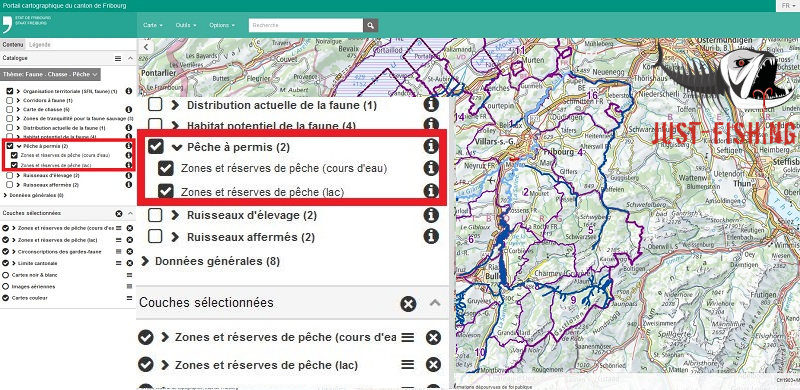Viewport: 800px width, 390px height.
Task: Select Cartes couleur base map
Action: click(6, 298)
